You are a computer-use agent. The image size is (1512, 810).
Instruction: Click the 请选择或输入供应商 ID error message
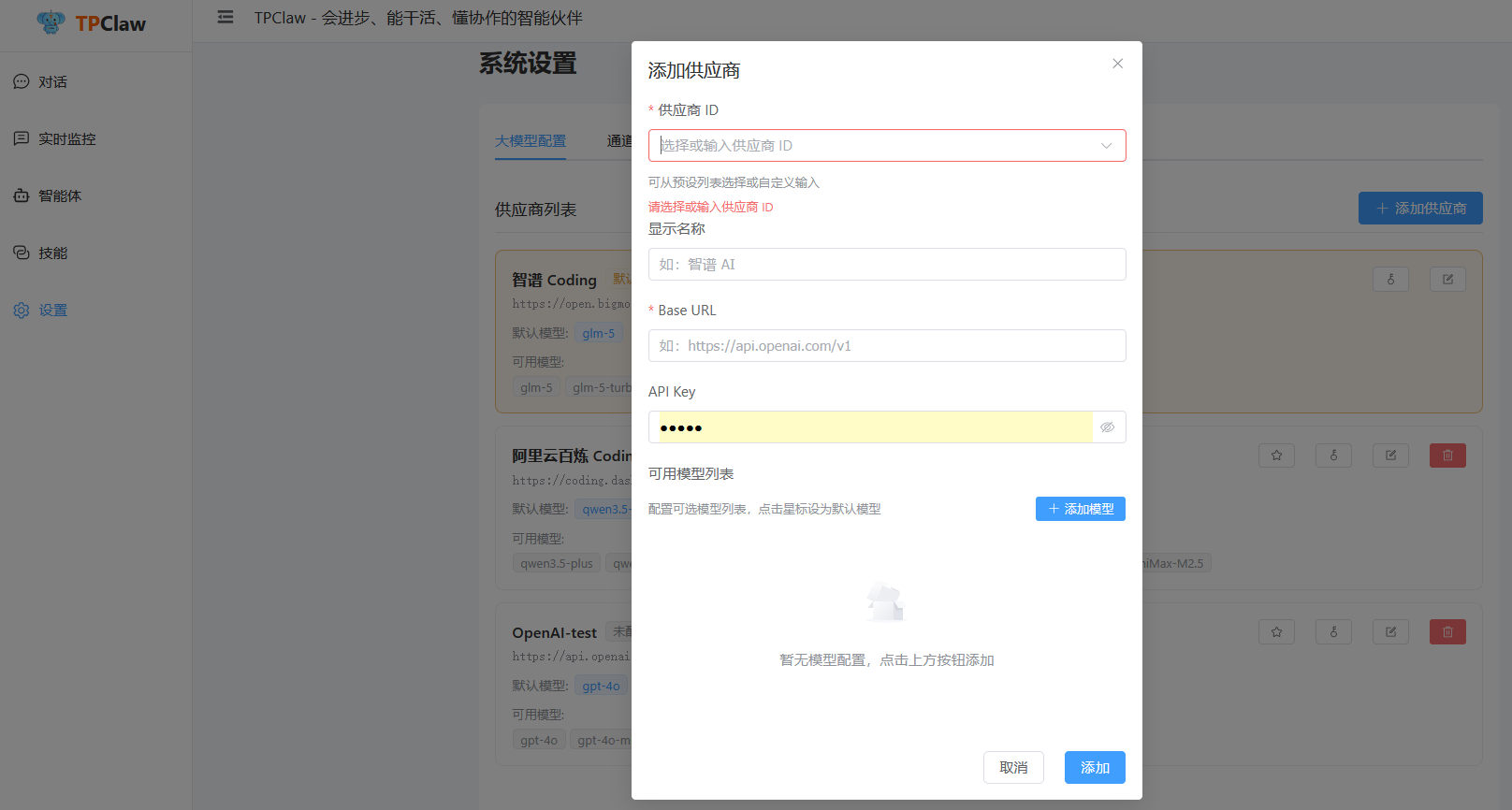point(711,207)
